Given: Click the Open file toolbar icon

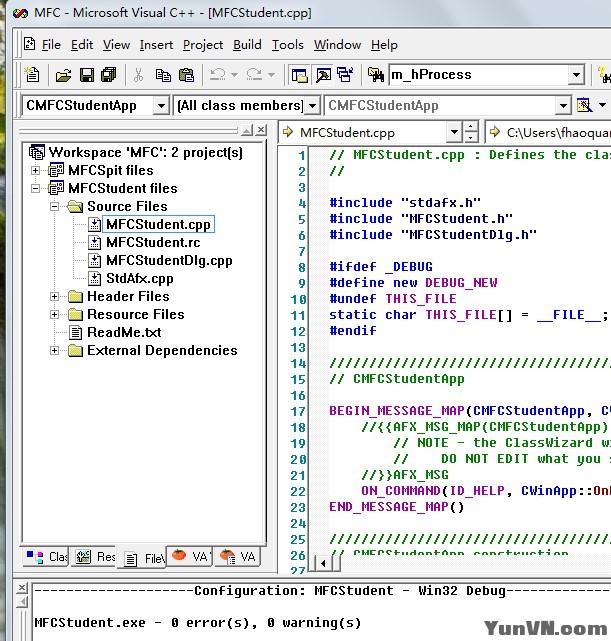Looking at the screenshot, I should [63, 75].
